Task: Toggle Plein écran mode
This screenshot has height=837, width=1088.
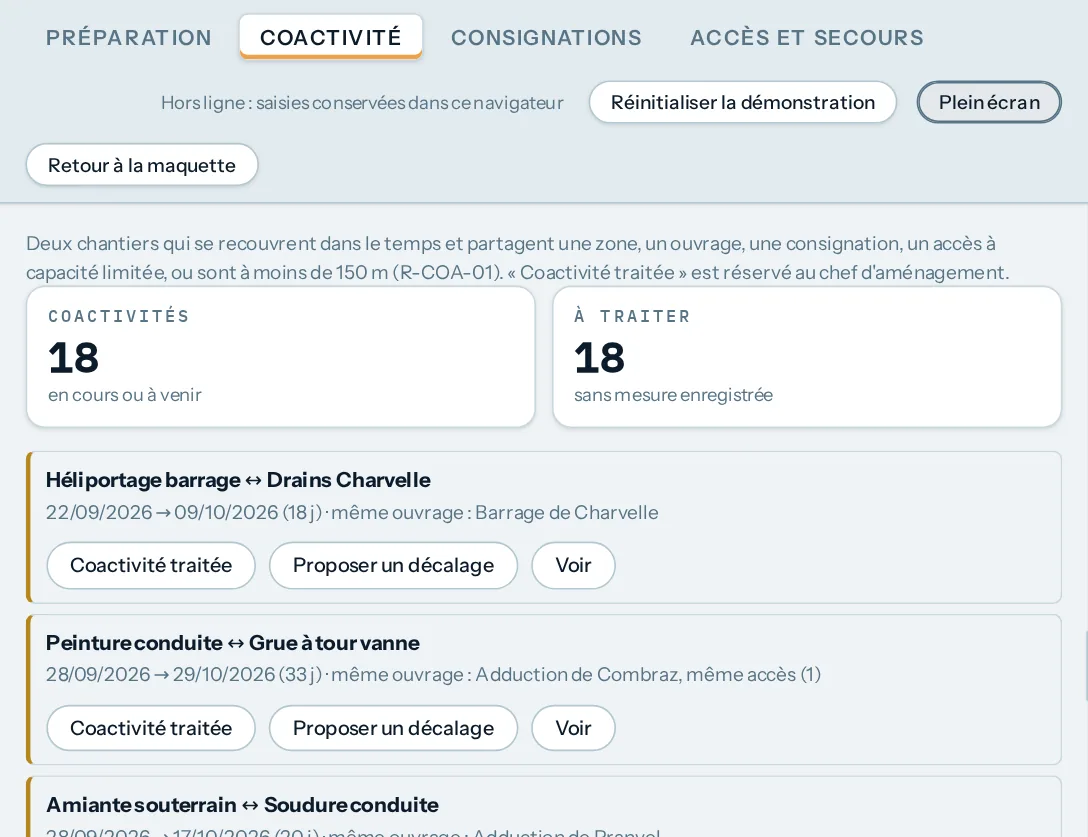Action: coord(989,103)
